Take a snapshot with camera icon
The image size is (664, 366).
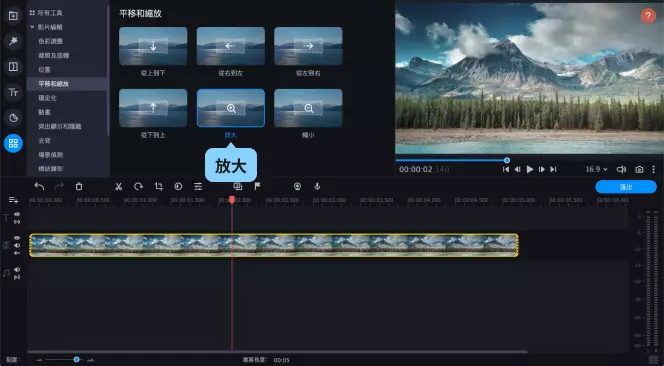(x=639, y=169)
